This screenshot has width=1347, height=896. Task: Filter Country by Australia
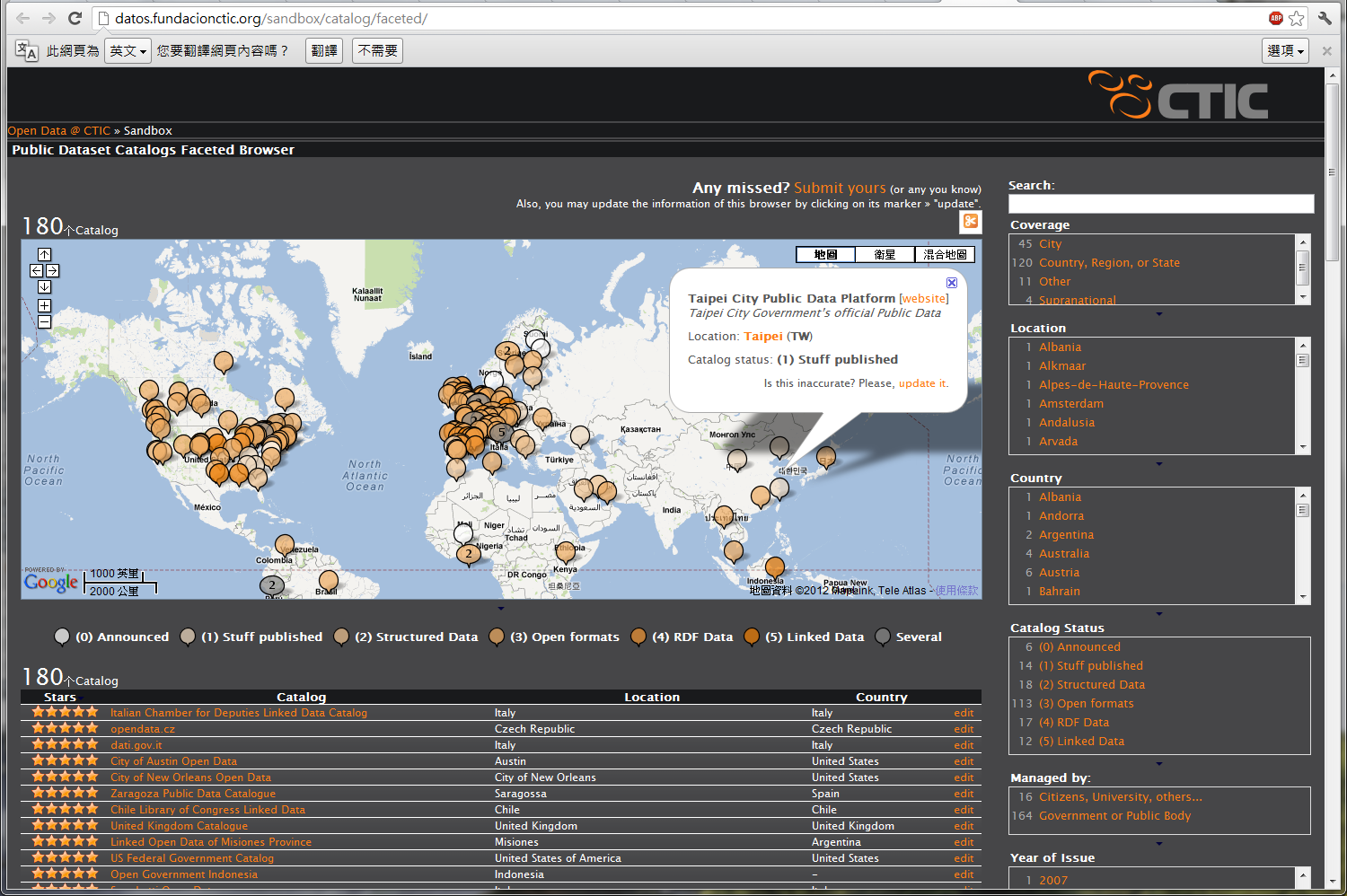coord(1064,554)
